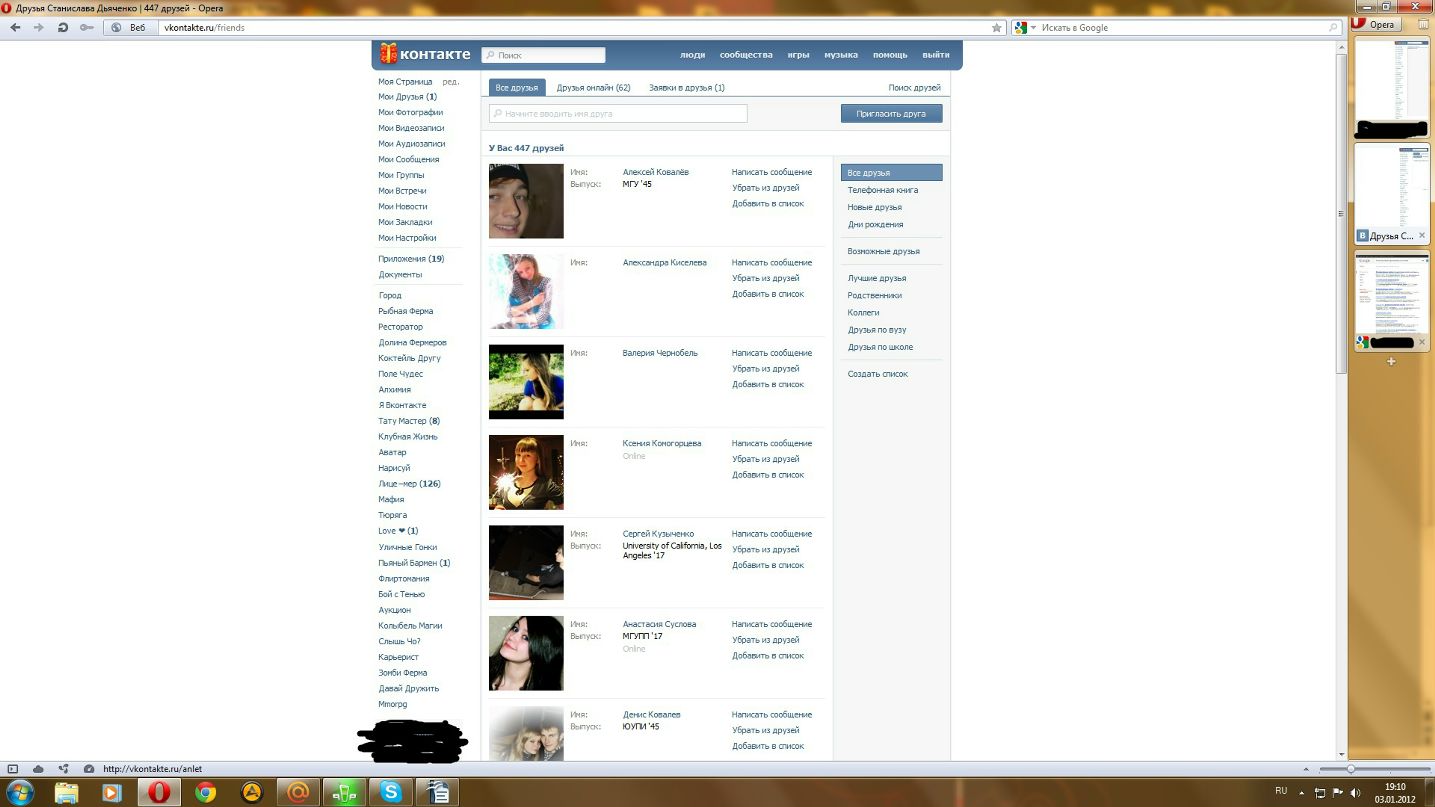The height and width of the screenshot is (807, 1435).
Task: Click 'ред.' next to Моя Страница
Action: (x=451, y=82)
